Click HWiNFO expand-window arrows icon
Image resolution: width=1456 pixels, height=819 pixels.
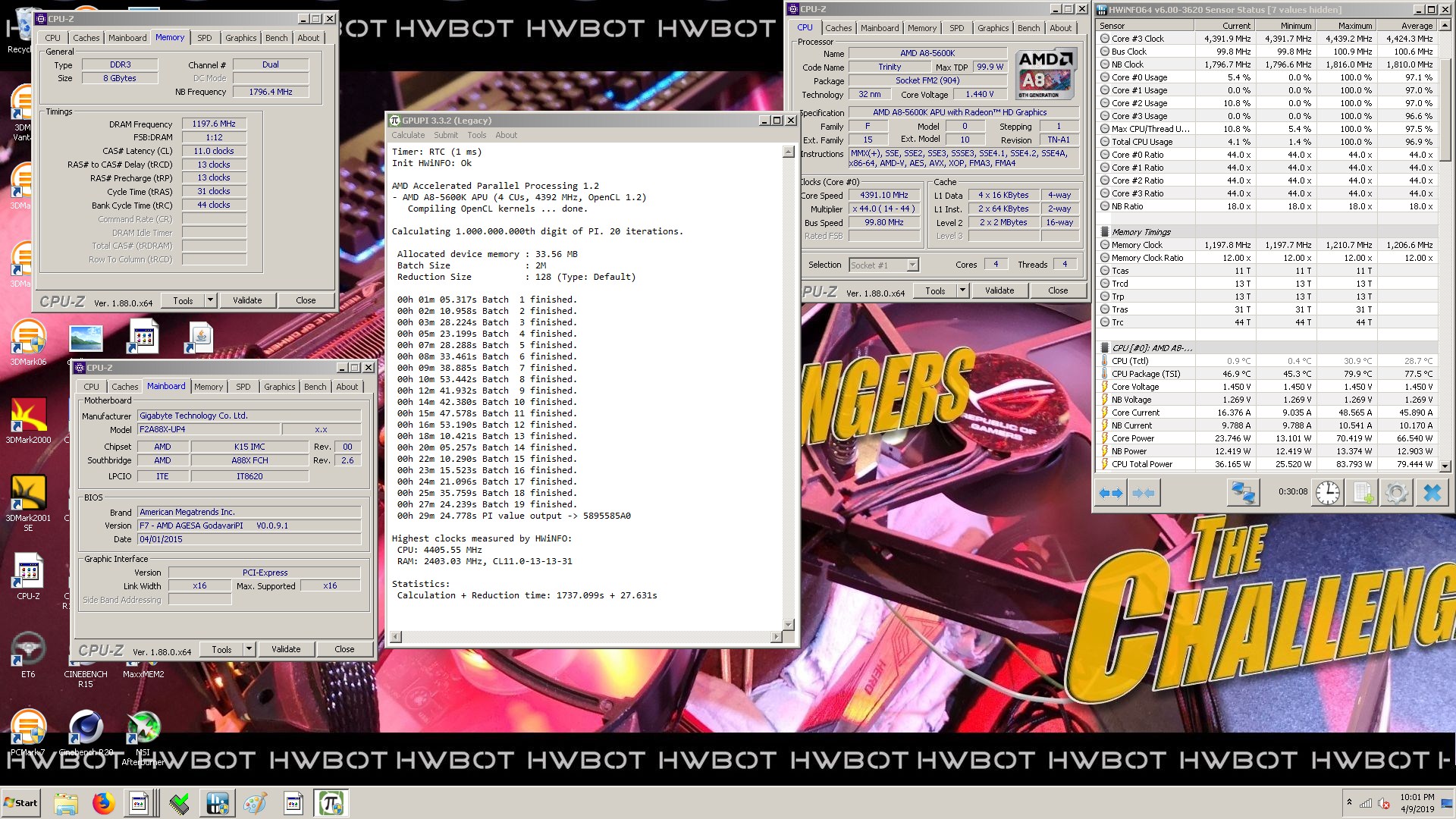[1111, 493]
